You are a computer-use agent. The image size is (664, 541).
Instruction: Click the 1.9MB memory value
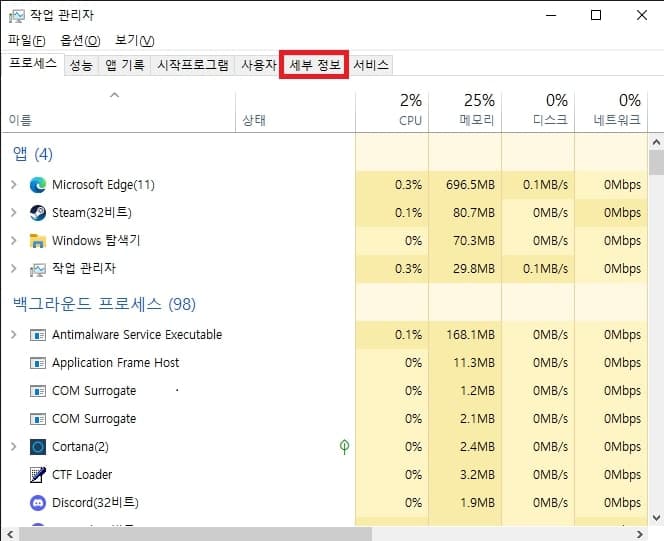click(477, 502)
